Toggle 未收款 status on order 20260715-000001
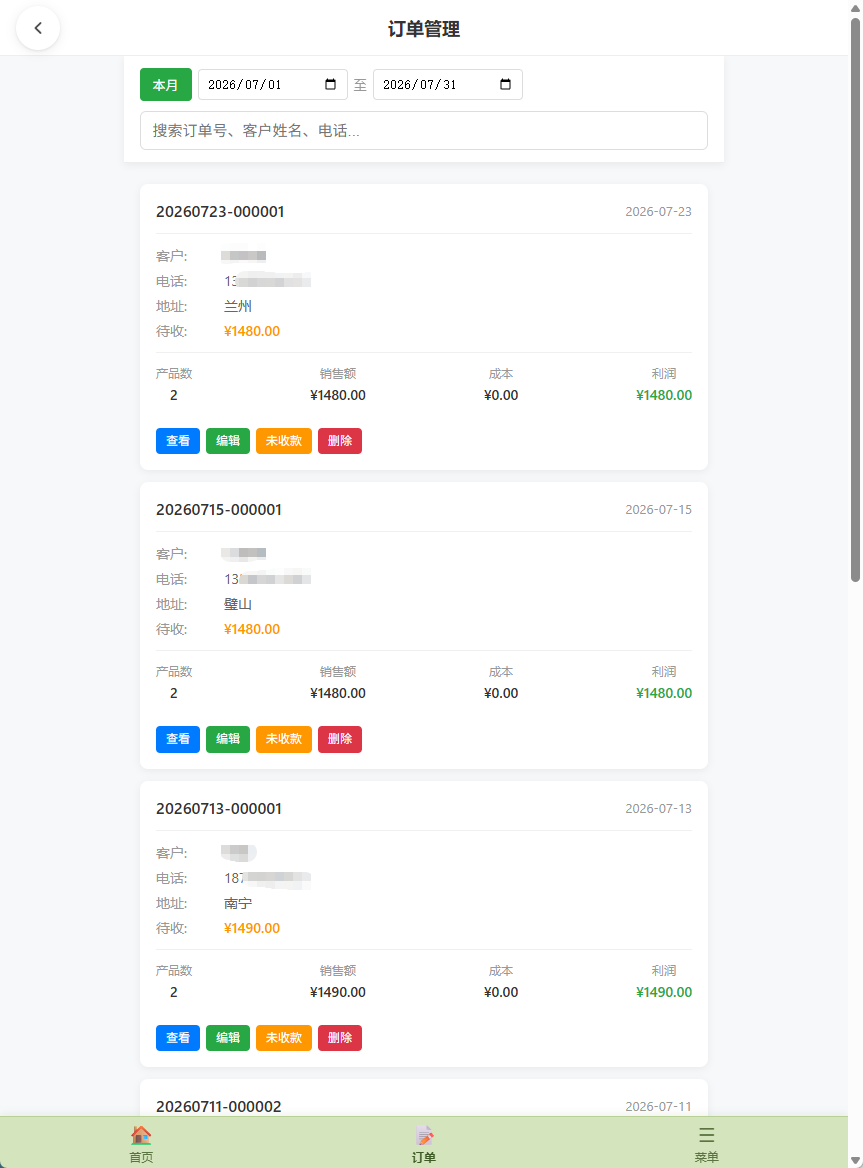This screenshot has width=863, height=1168. click(x=284, y=739)
